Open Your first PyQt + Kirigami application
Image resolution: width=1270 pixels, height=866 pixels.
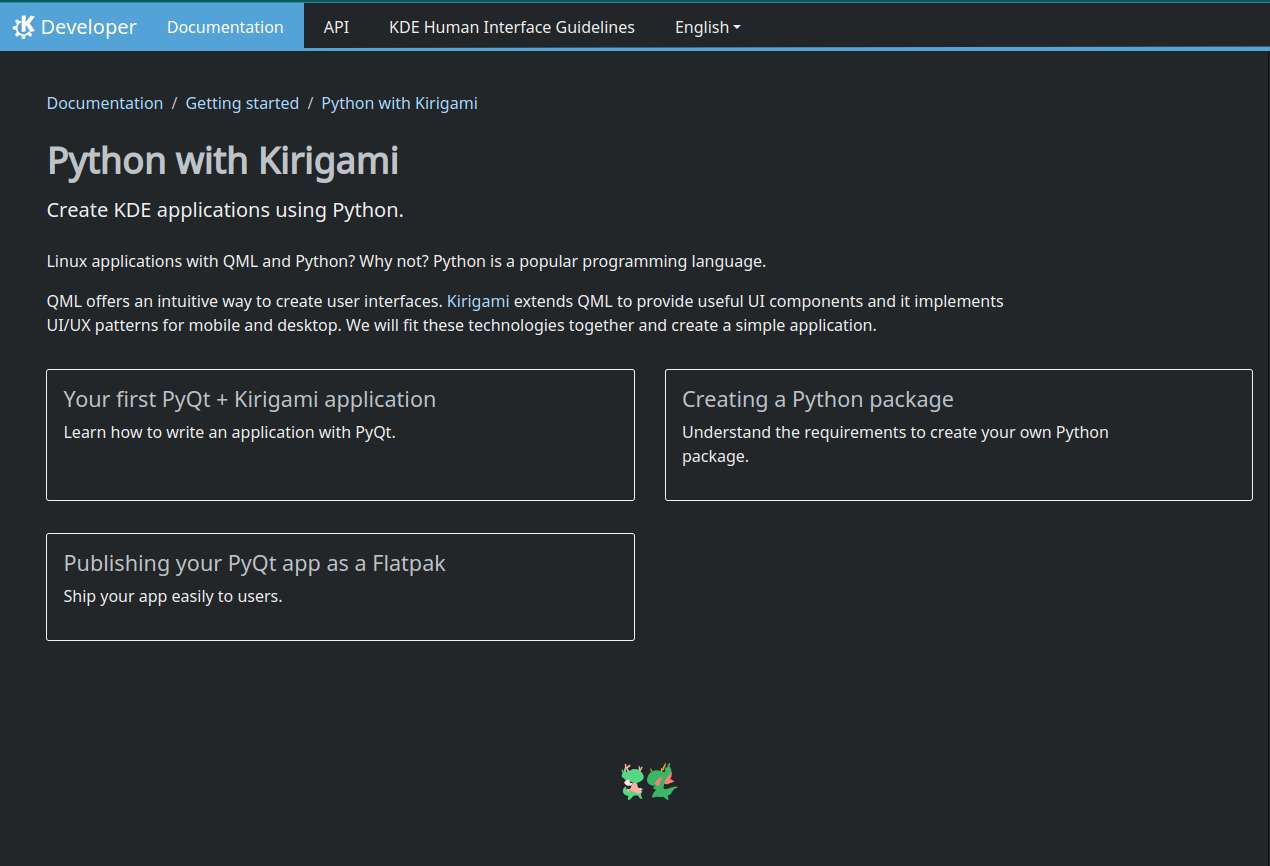pos(250,399)
